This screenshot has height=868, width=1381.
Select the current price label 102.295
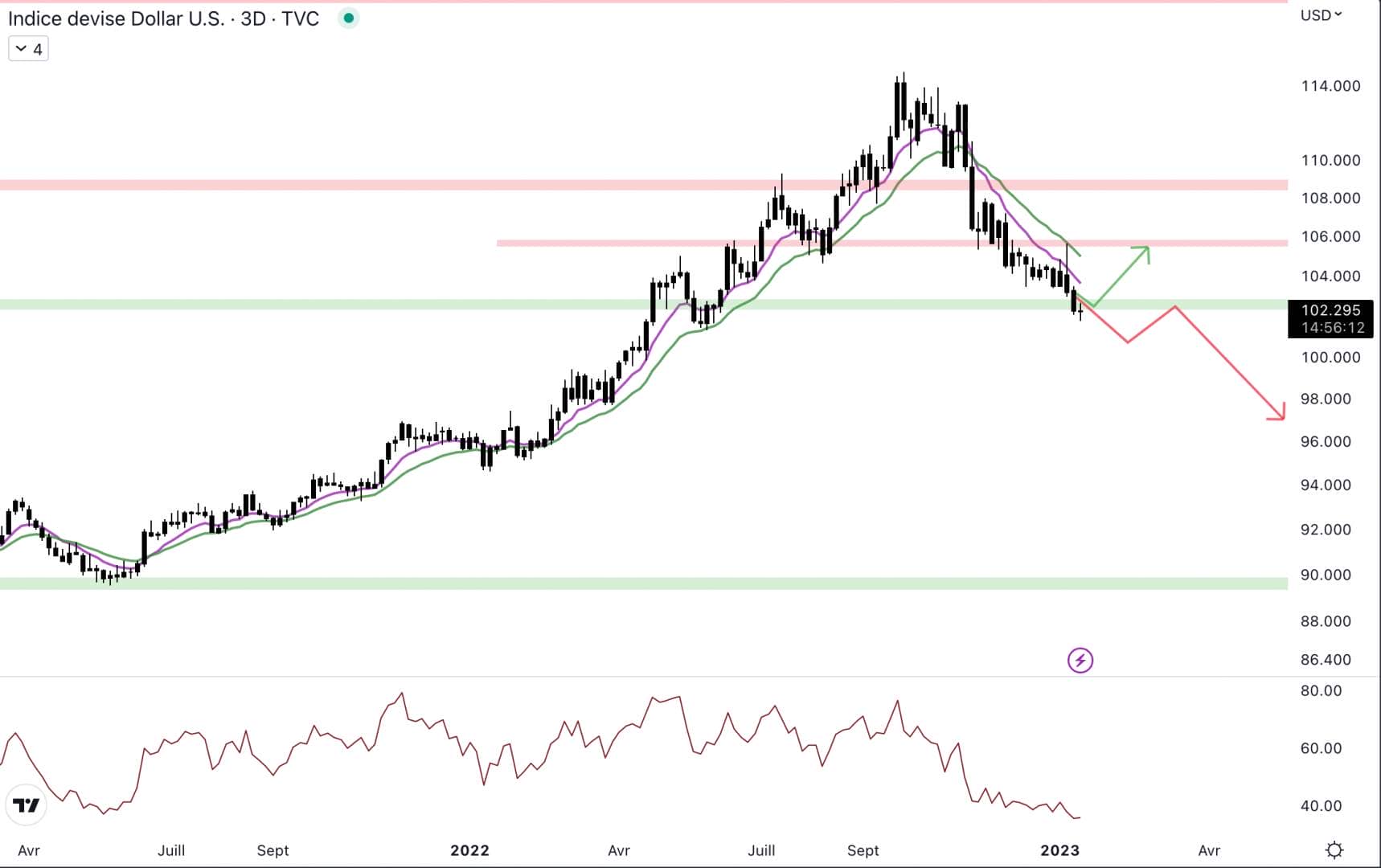(x=1330, y=310)
